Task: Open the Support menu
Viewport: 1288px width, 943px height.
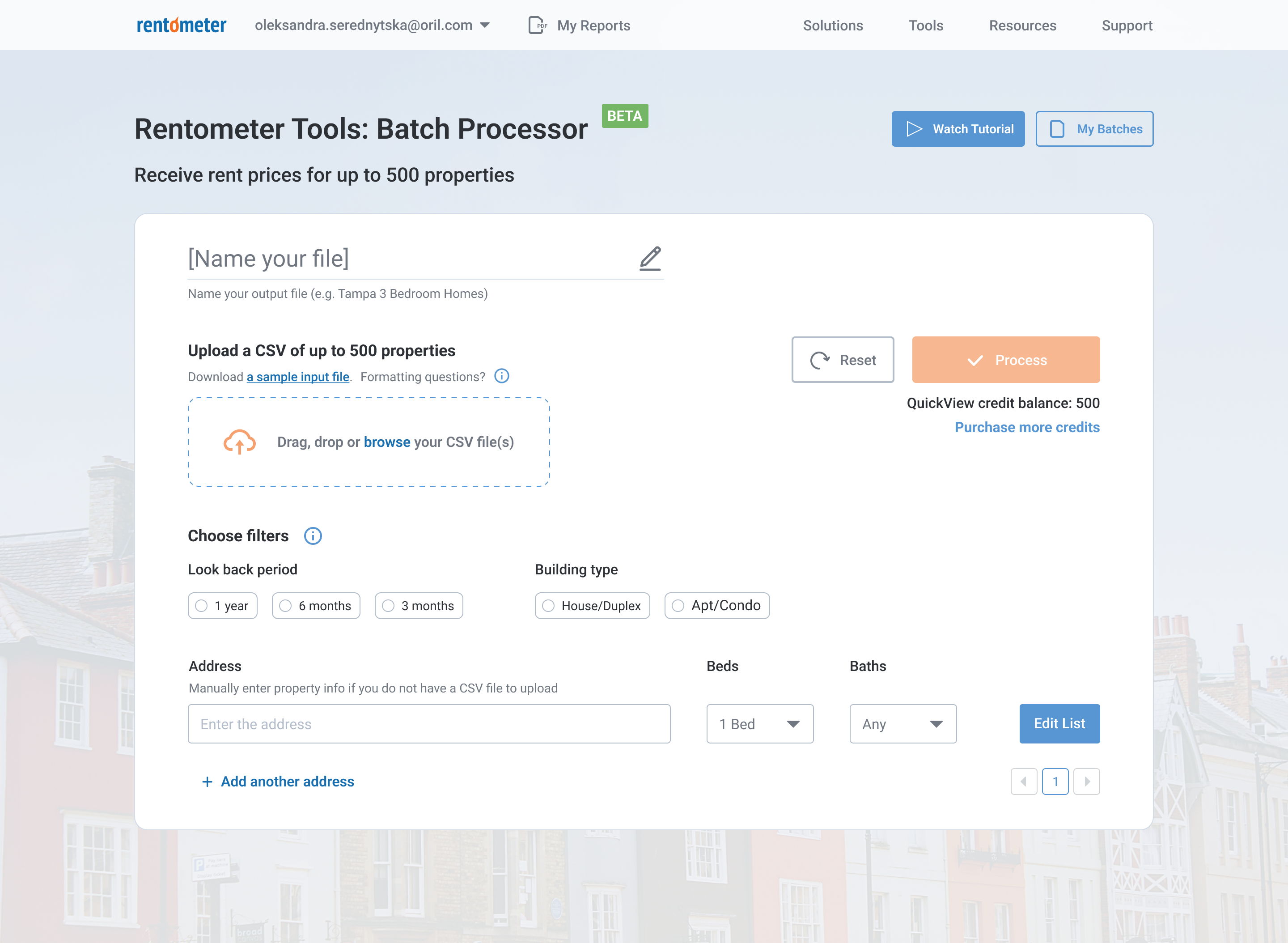Action: 1127,25
